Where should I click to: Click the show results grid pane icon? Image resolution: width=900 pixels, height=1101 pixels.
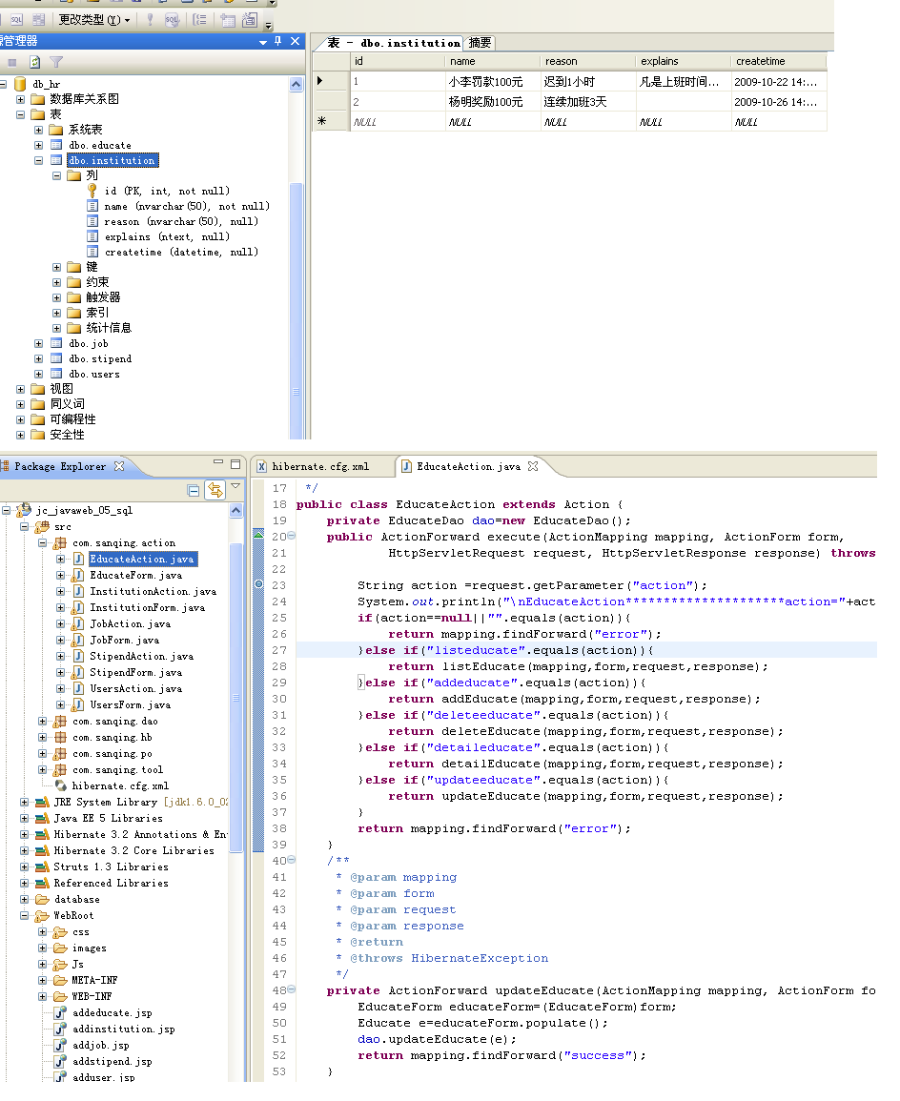click(39, 20)
